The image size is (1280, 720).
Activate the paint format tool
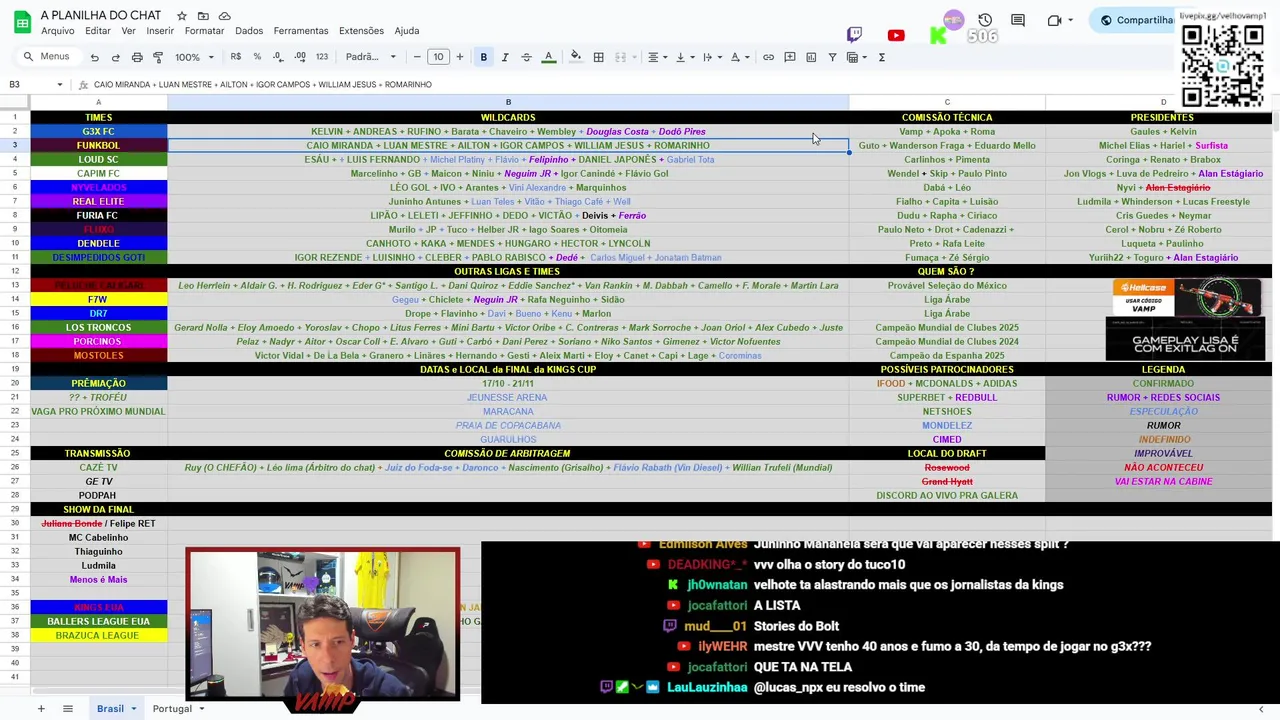point(158,57)
